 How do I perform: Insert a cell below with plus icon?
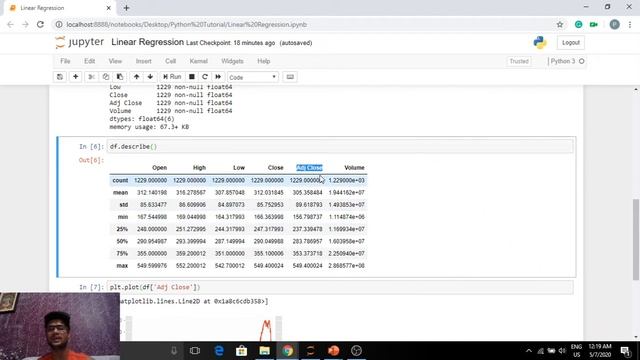pyautogui.click(x=76, y=77)
